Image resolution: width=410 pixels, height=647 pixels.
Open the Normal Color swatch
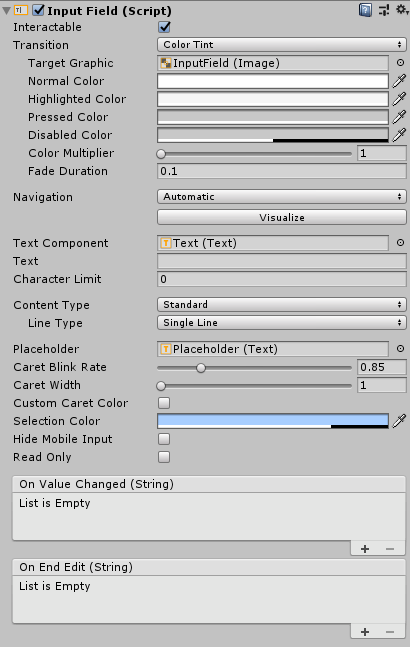[x=273, y=81]
